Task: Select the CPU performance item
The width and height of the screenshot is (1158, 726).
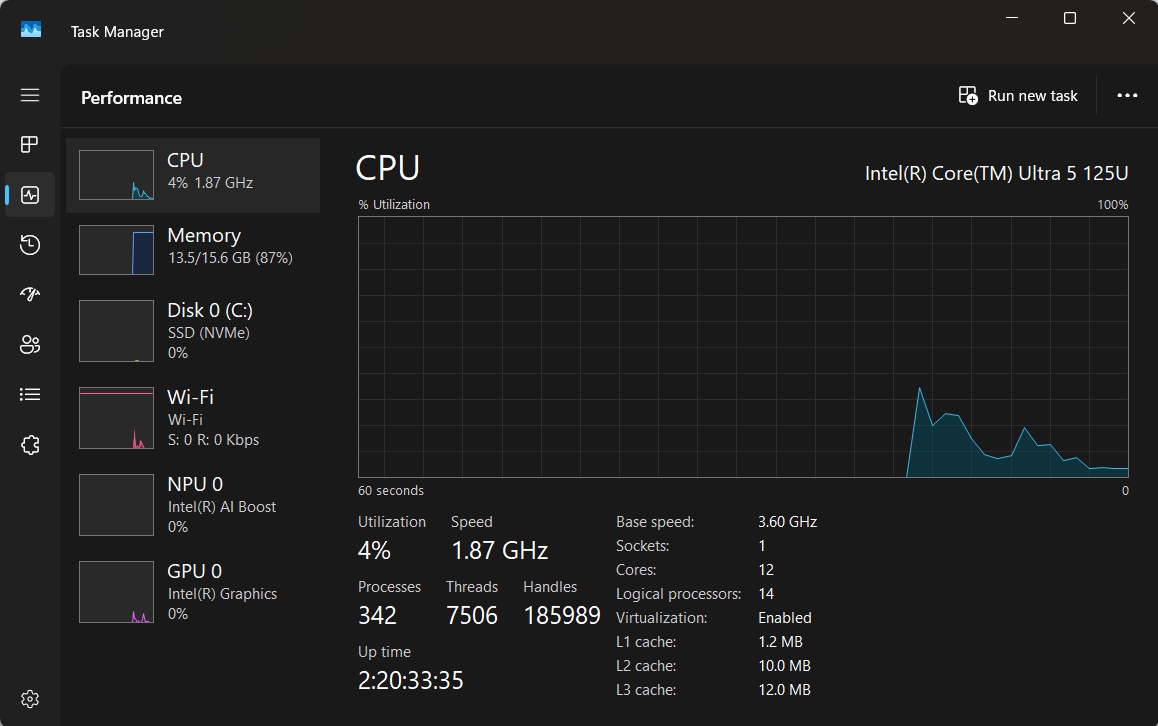Action: tap(193, 175)
